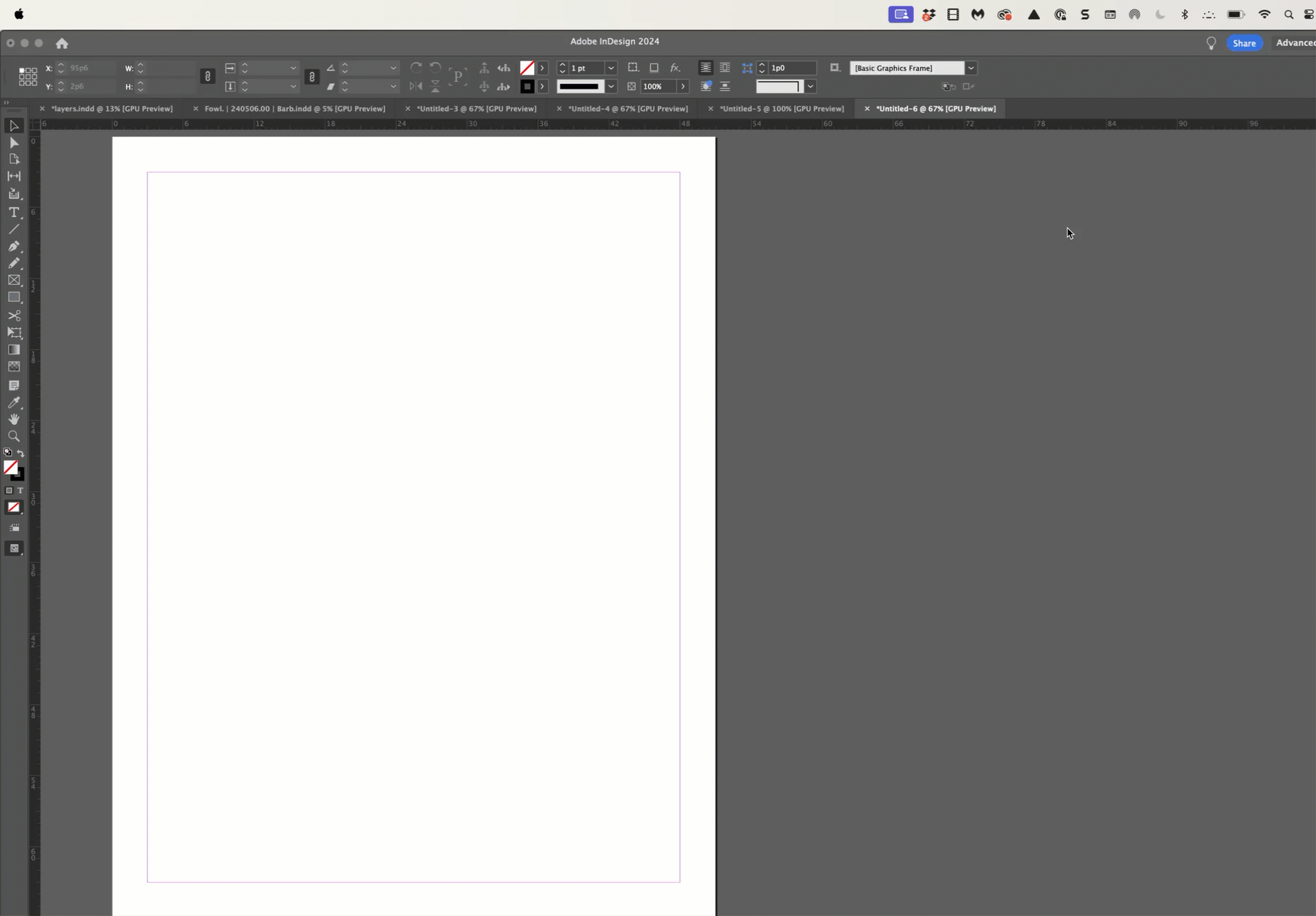
Task: Select the Pen tool in toolbar
Action: [13, 246]
